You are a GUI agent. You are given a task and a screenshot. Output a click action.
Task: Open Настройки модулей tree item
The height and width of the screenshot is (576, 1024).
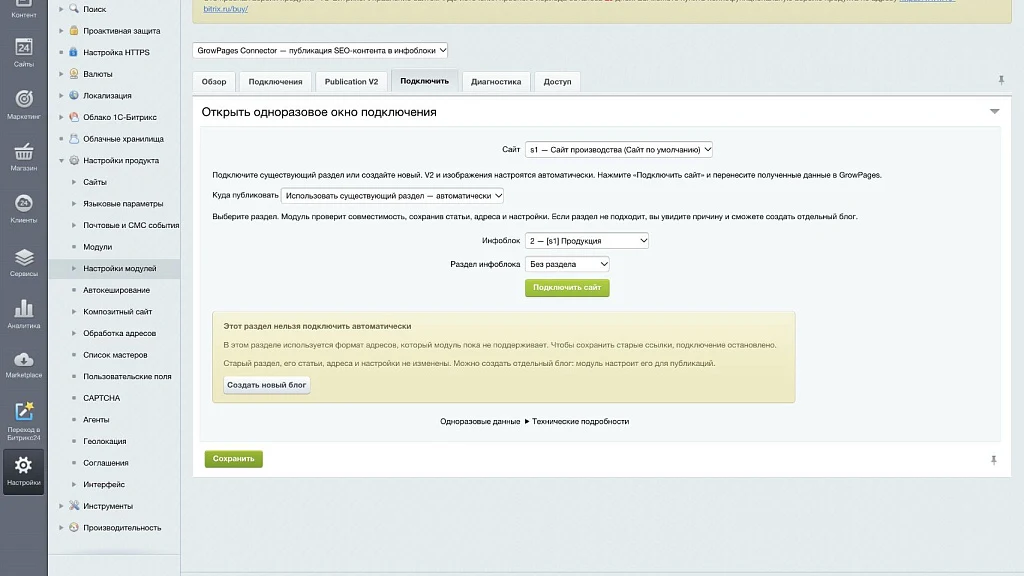pos(120,268)
